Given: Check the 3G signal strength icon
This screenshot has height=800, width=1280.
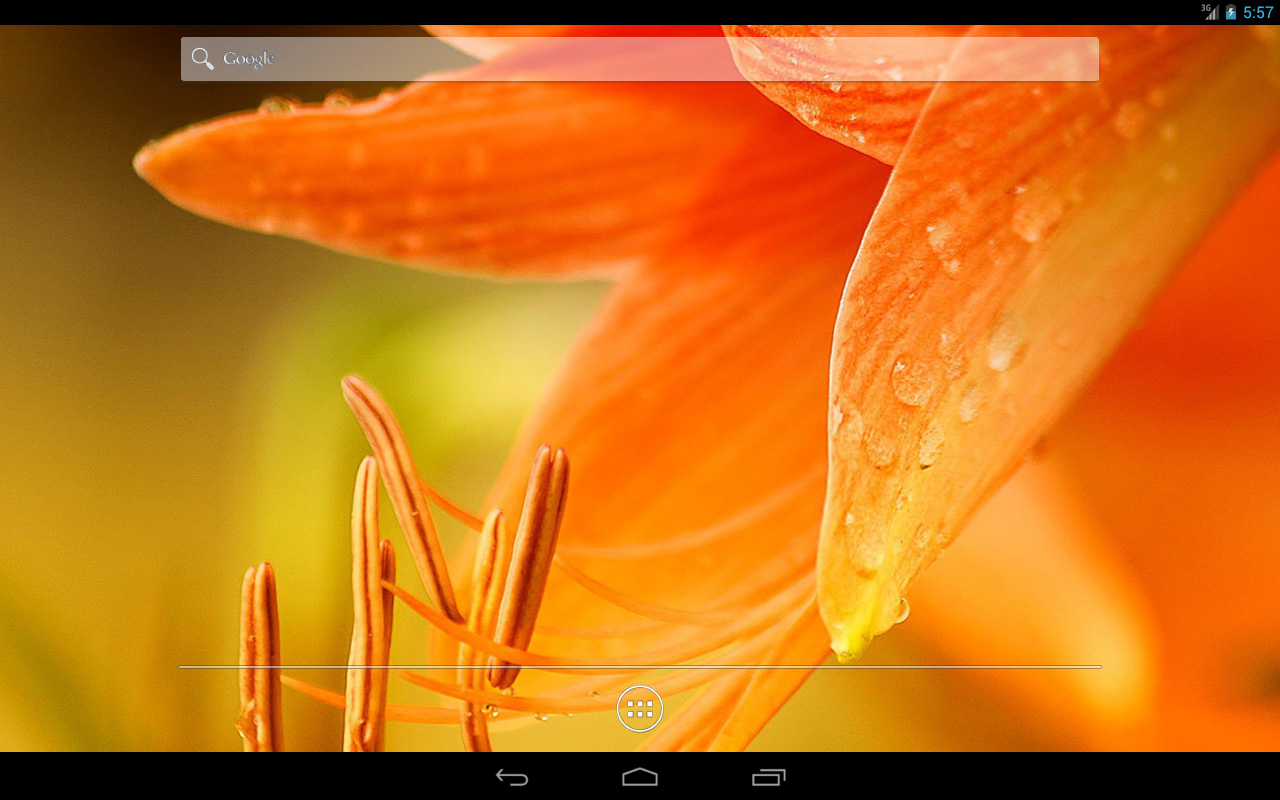Looking at the screenshot, I should pyautogui.click(x=1210, y=12).
